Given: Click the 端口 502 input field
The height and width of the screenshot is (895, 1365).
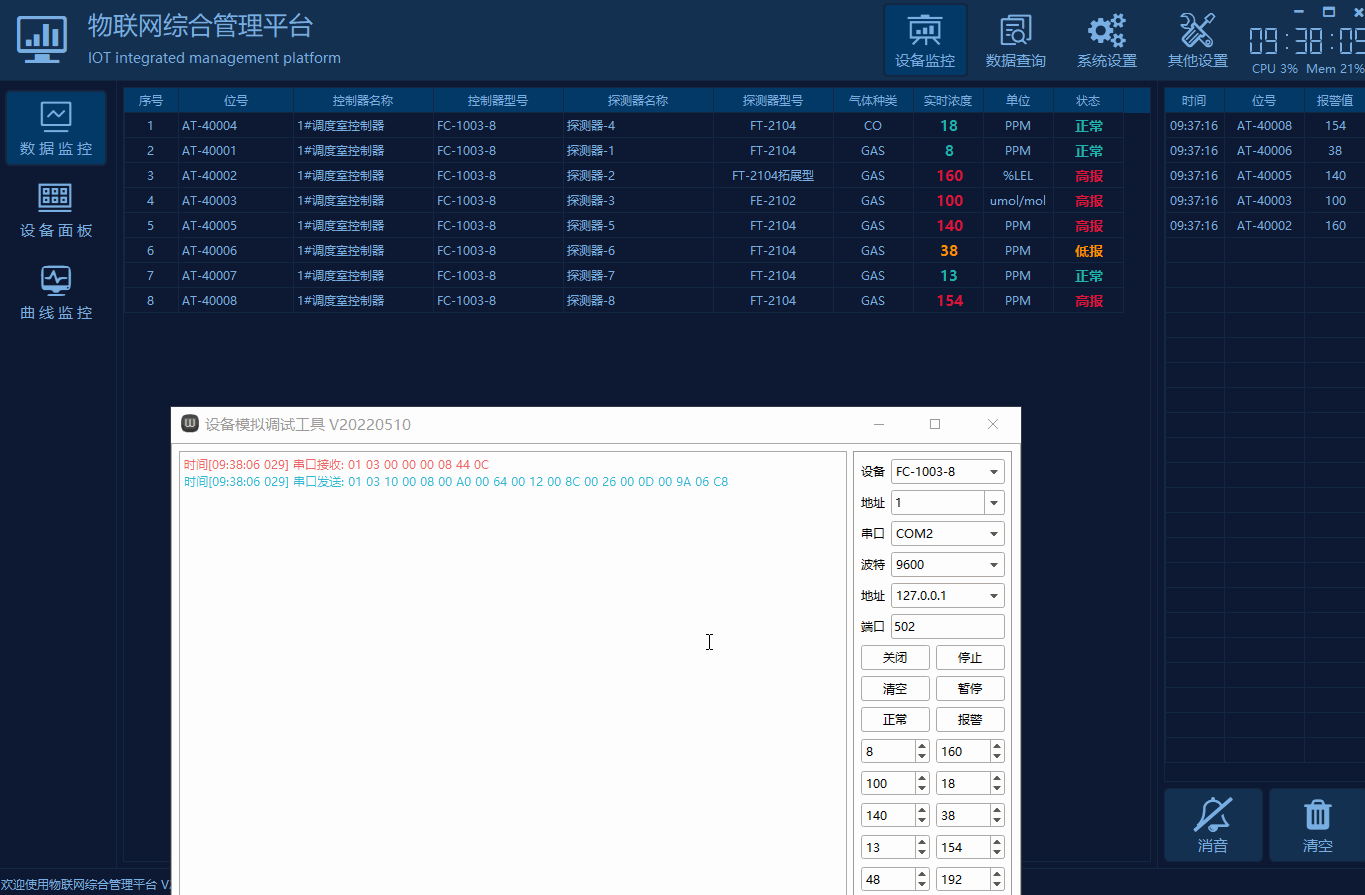Looking at the screenshot, I should pyautogui.click(x=948, y=626).
